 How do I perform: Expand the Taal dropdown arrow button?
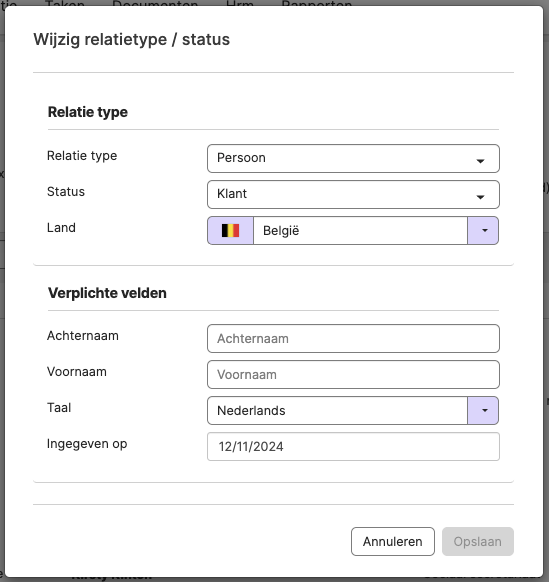pos(483,411)
